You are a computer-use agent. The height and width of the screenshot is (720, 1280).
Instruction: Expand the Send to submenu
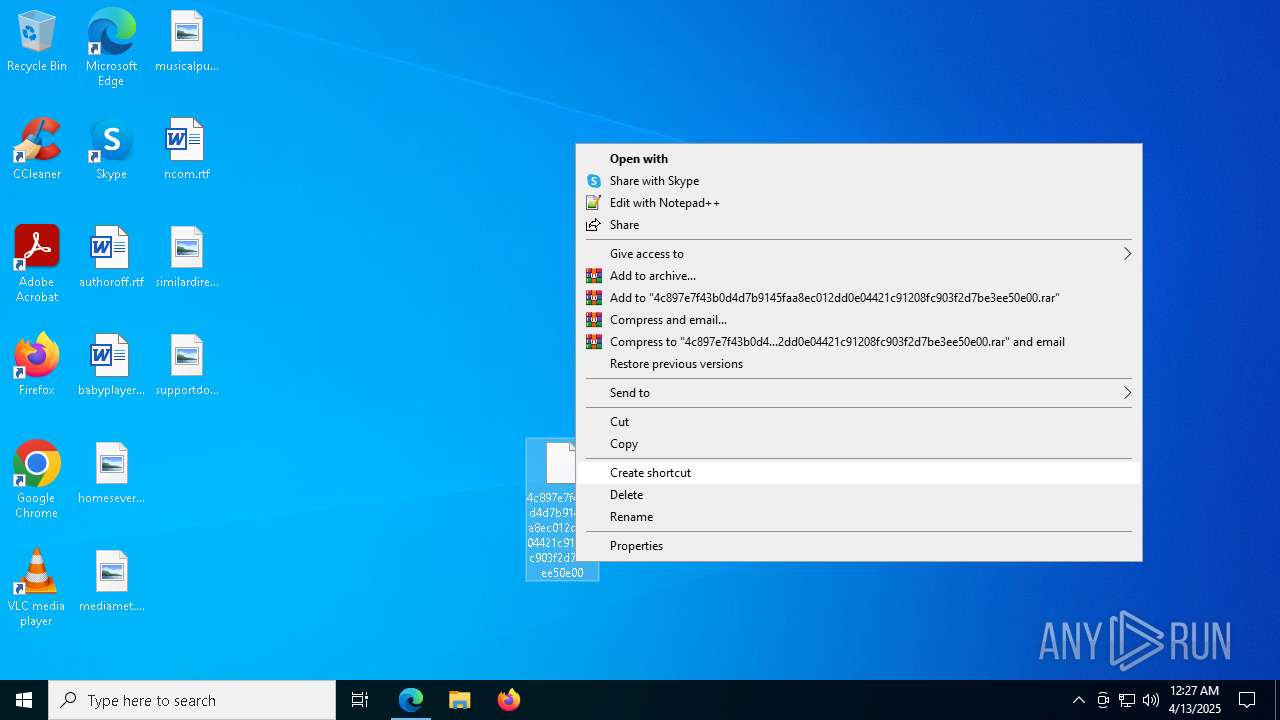859,392
